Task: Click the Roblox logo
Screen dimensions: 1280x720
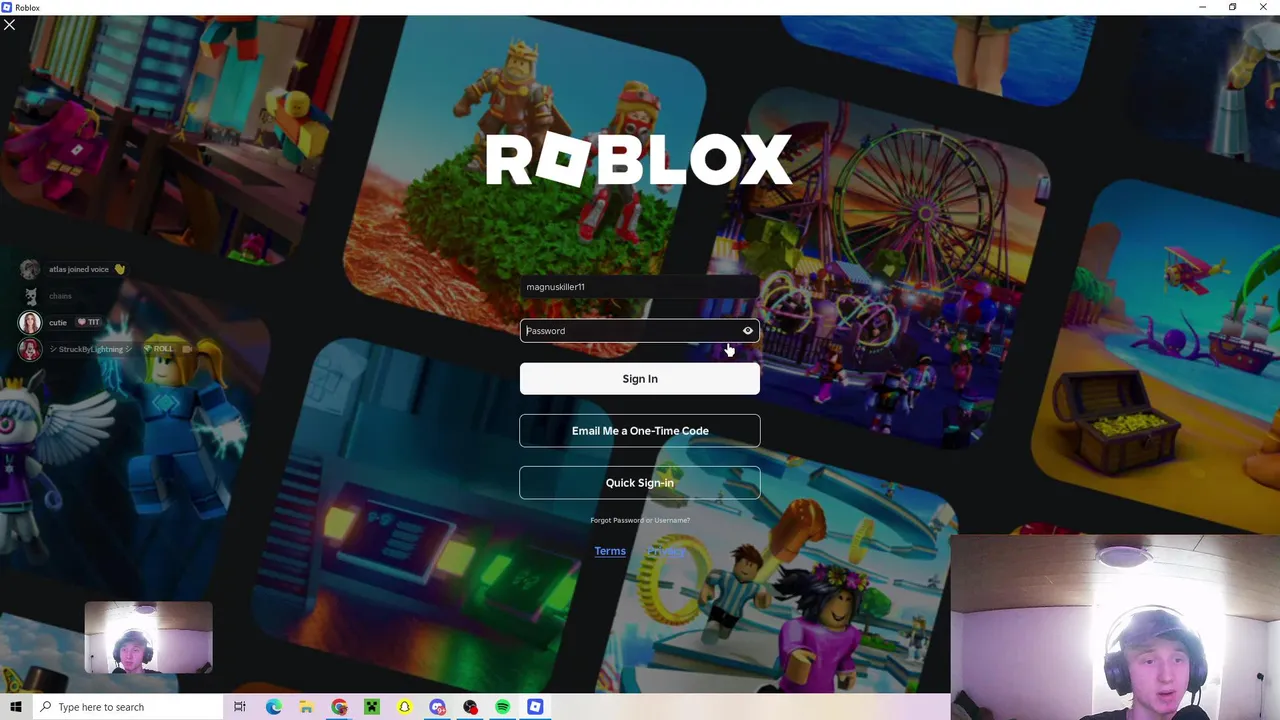Action: click(x=640, y=160)
